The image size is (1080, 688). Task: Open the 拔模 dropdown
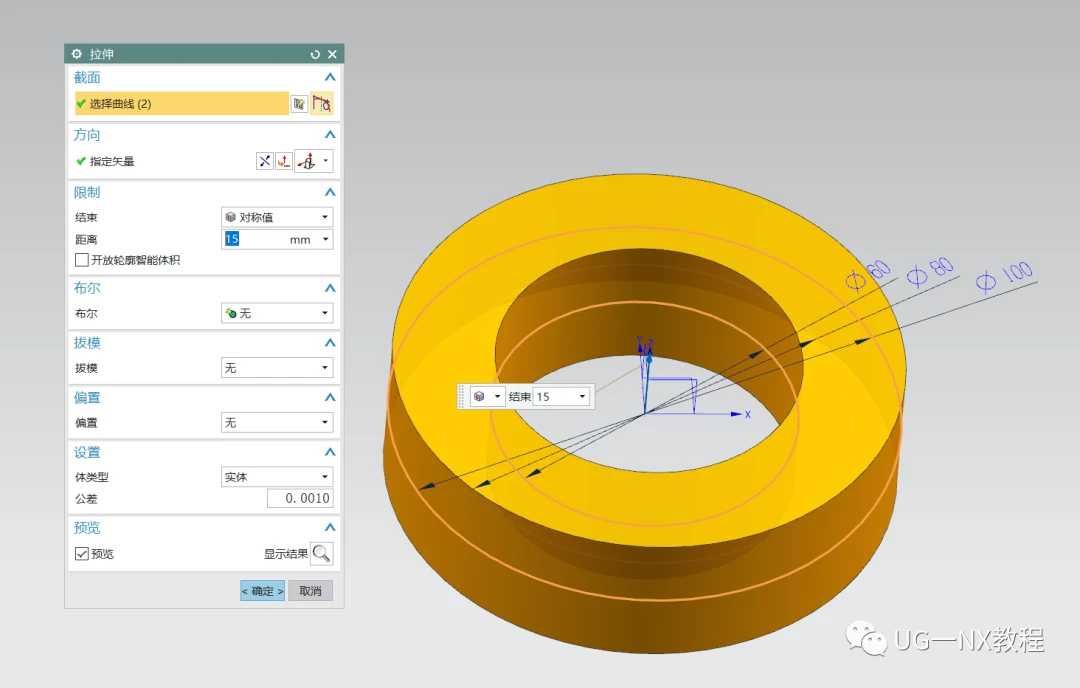tap(277, 368)
